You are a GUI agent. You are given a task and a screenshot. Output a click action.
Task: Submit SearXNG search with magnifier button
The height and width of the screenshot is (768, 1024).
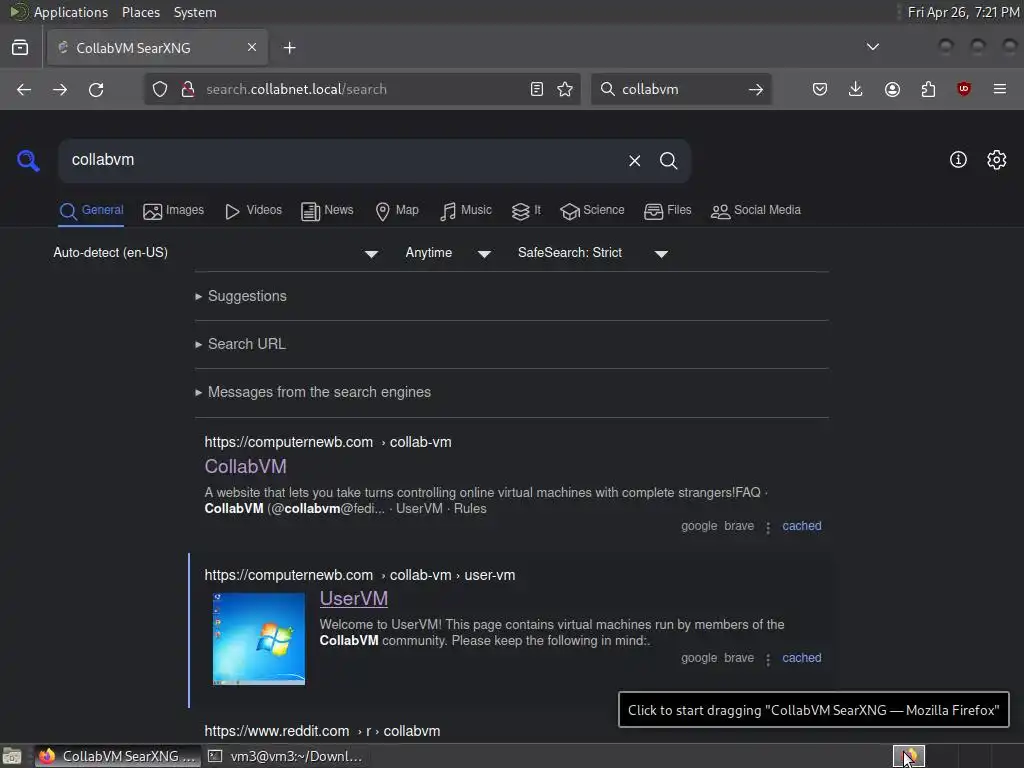669,161
